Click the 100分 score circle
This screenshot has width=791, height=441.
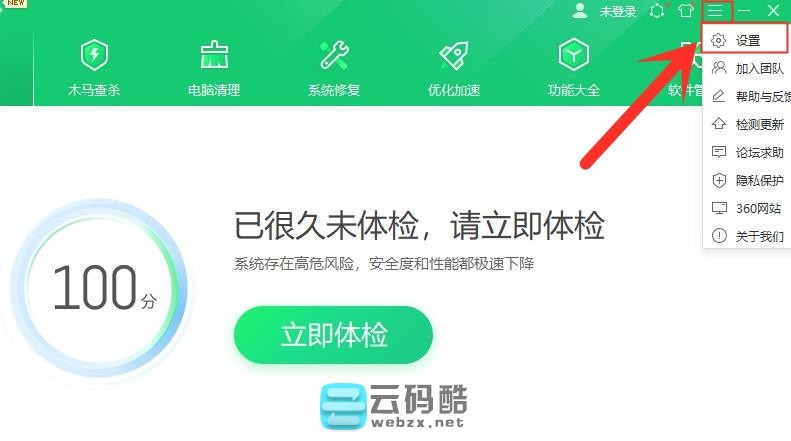(99, 288)
